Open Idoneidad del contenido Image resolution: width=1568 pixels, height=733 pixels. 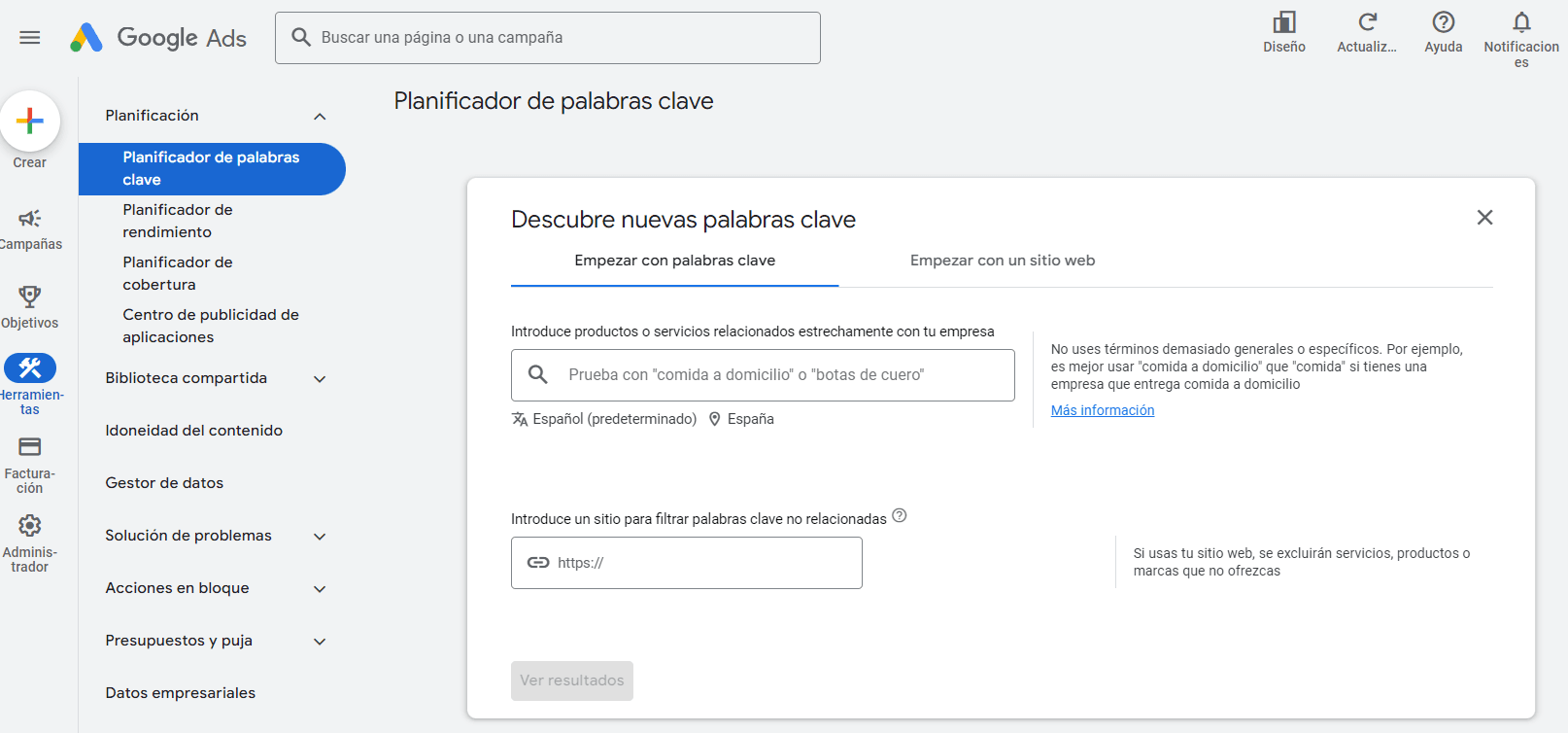[x=194, y=431]
